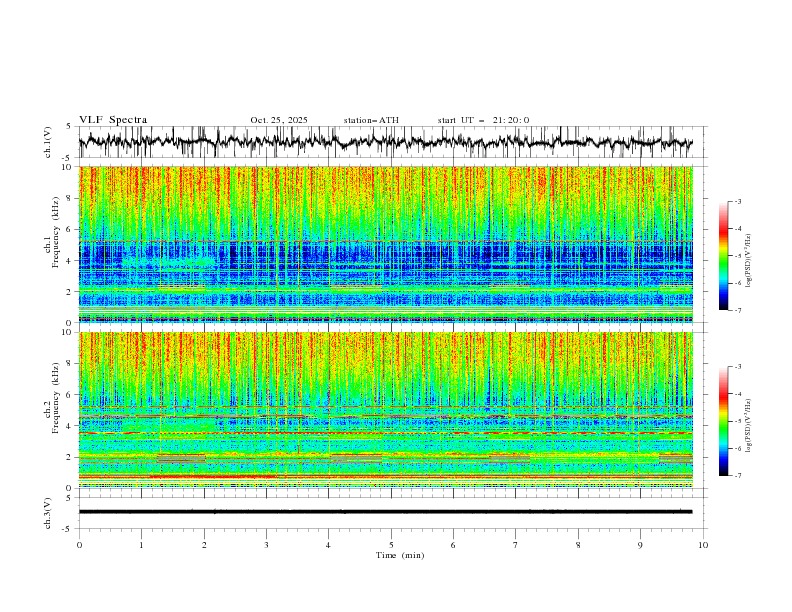792x612 pixels.
Task: Click the time axis tick label "7"
Action: (516, 545)
